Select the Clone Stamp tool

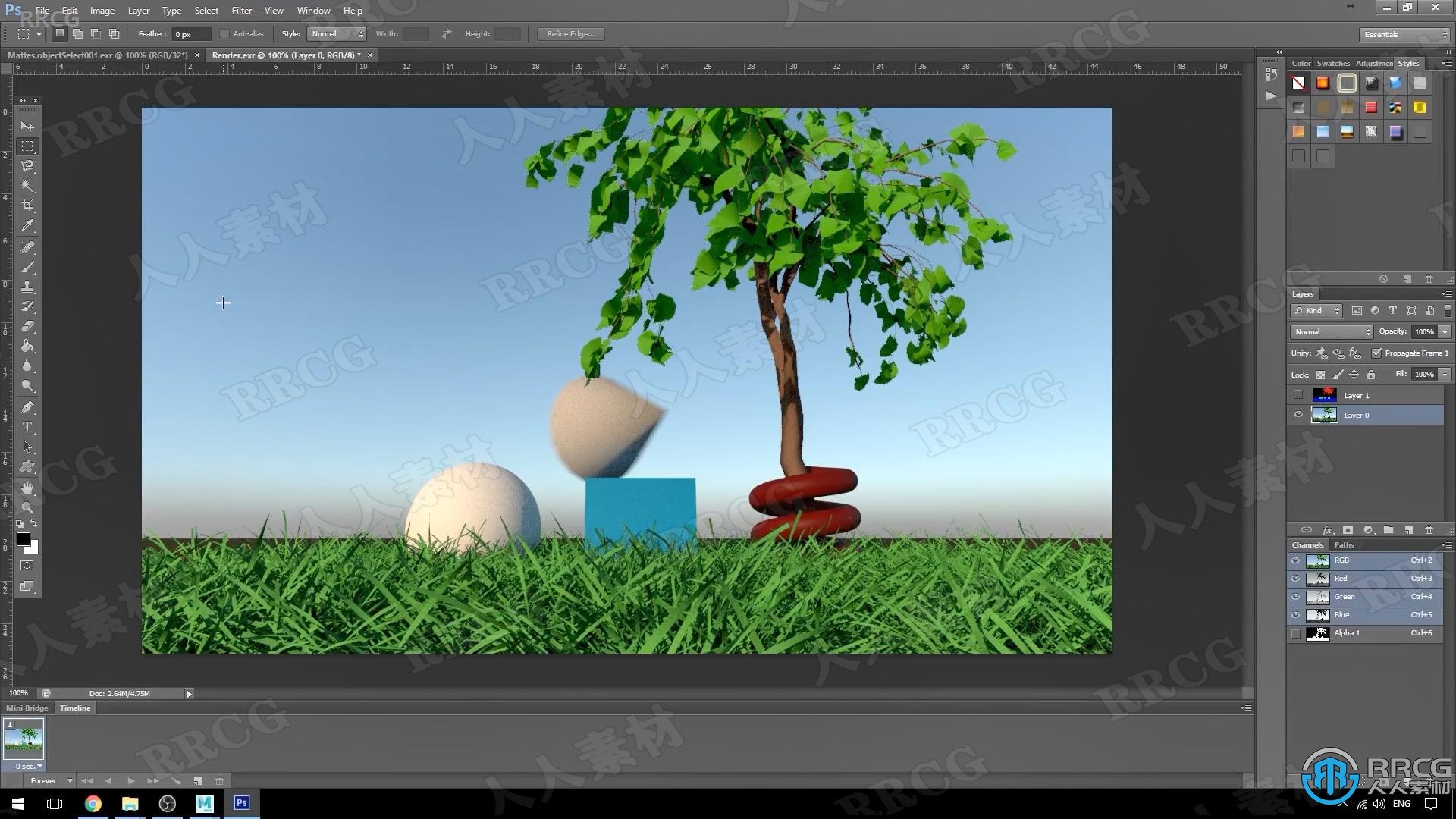(x=27, y=285)
